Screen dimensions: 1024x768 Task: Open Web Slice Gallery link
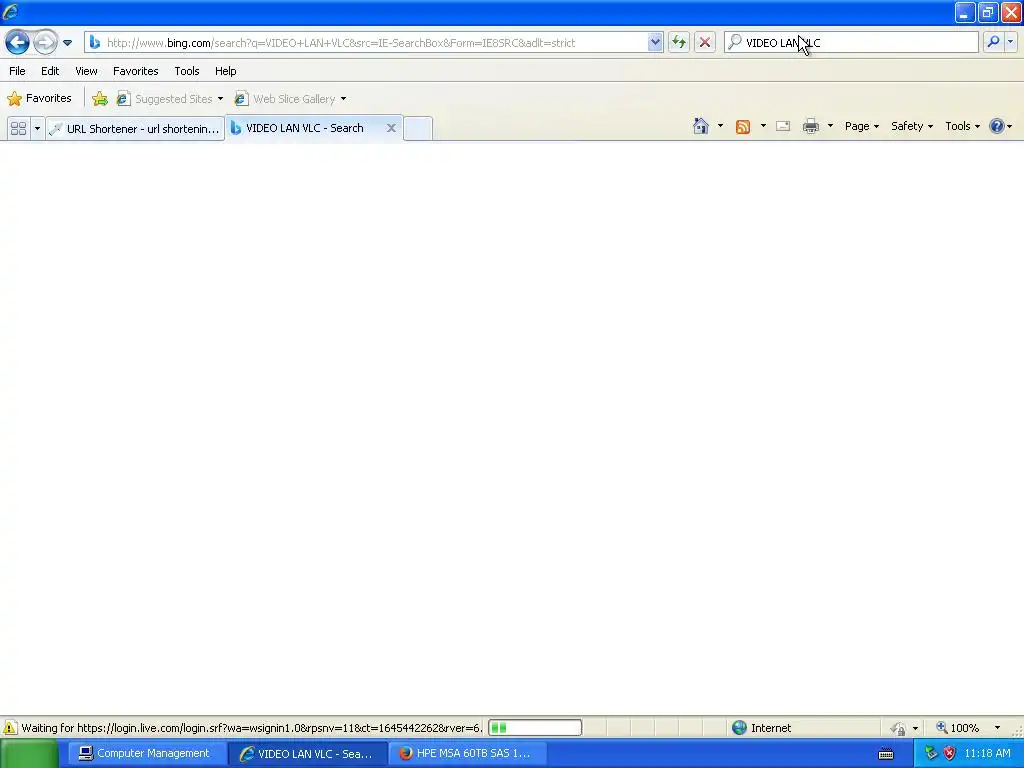tap(285, 99)
